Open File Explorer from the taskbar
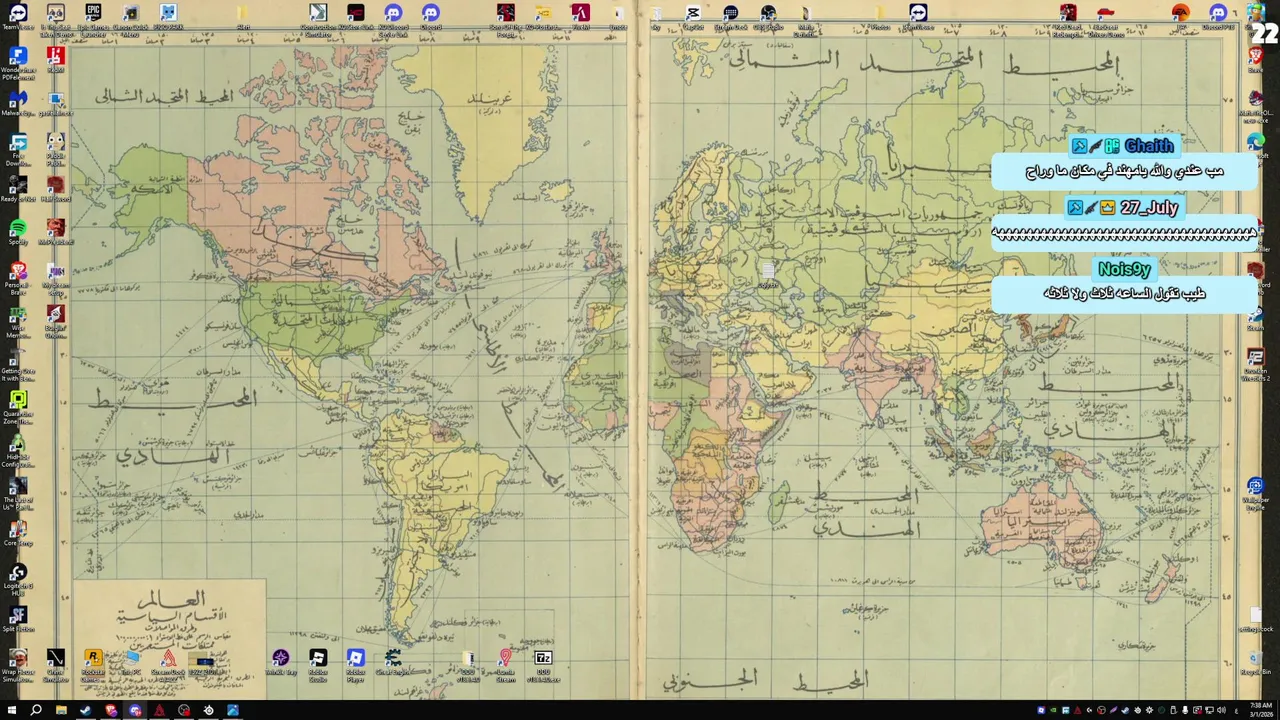This screenshot has width=1280, height=720. tap(61, 710)
